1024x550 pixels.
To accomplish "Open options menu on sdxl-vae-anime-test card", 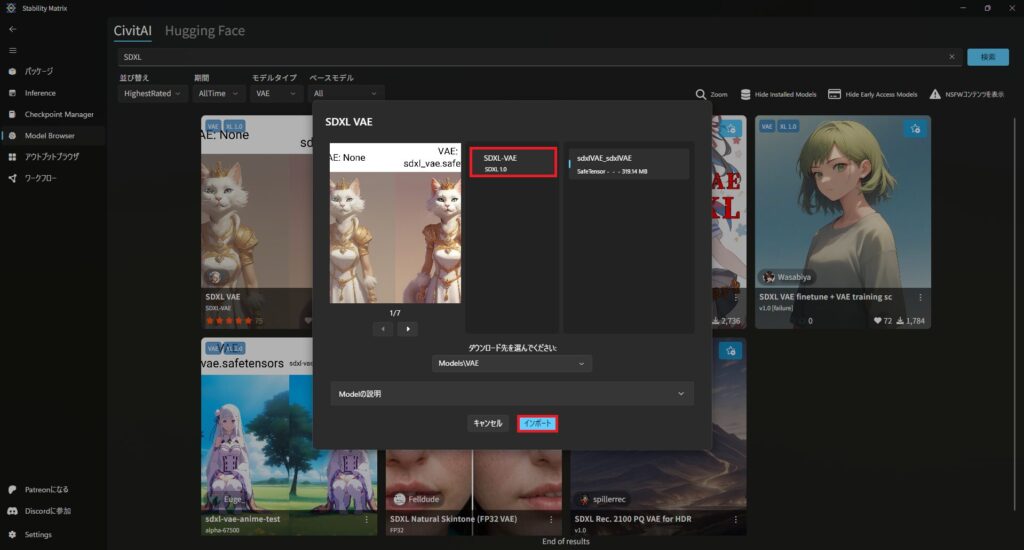I will (366, 519).
